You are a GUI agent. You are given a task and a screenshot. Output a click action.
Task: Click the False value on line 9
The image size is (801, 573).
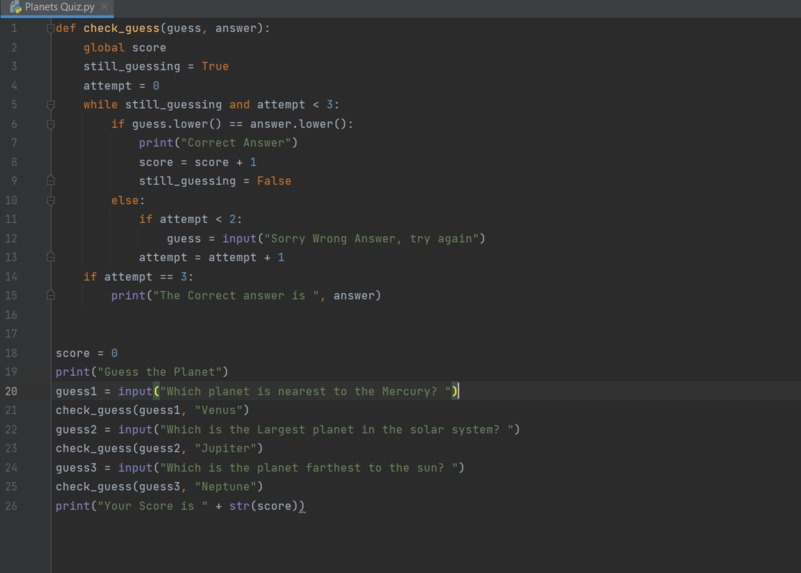click(274, 181)
